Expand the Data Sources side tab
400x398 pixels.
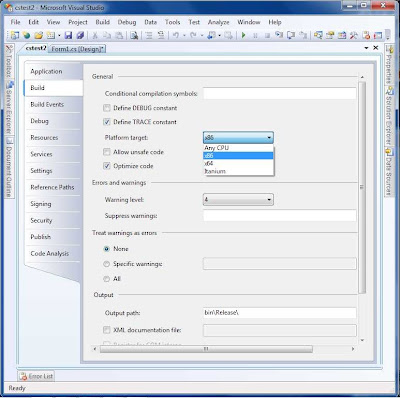(389, 172)
